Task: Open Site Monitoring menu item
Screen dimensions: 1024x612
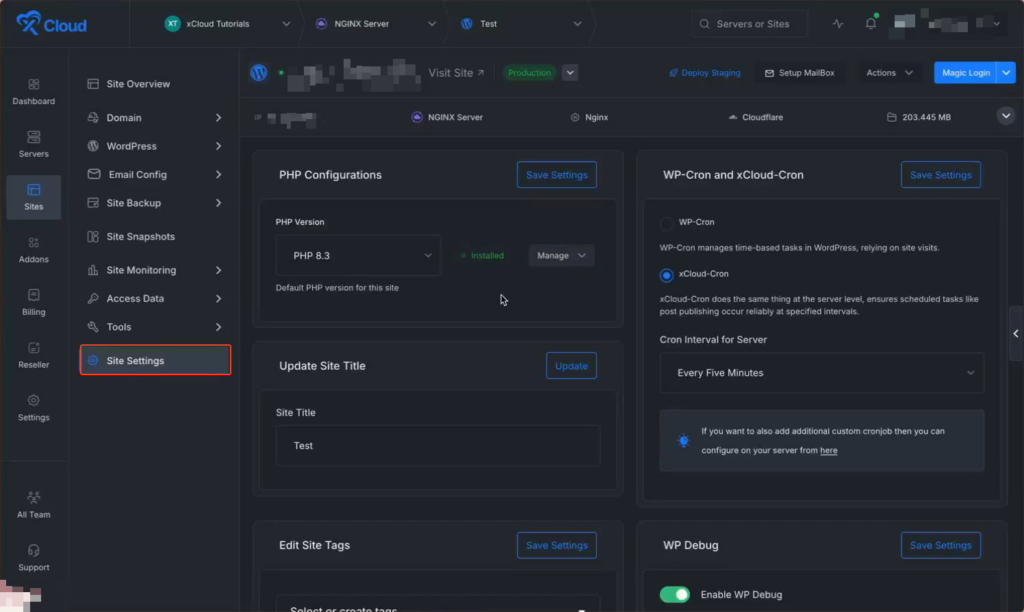Action: point(155,270)
